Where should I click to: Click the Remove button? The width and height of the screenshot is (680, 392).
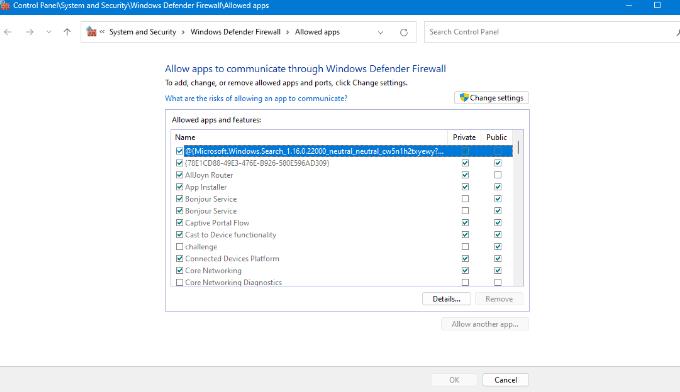point(499,299)
